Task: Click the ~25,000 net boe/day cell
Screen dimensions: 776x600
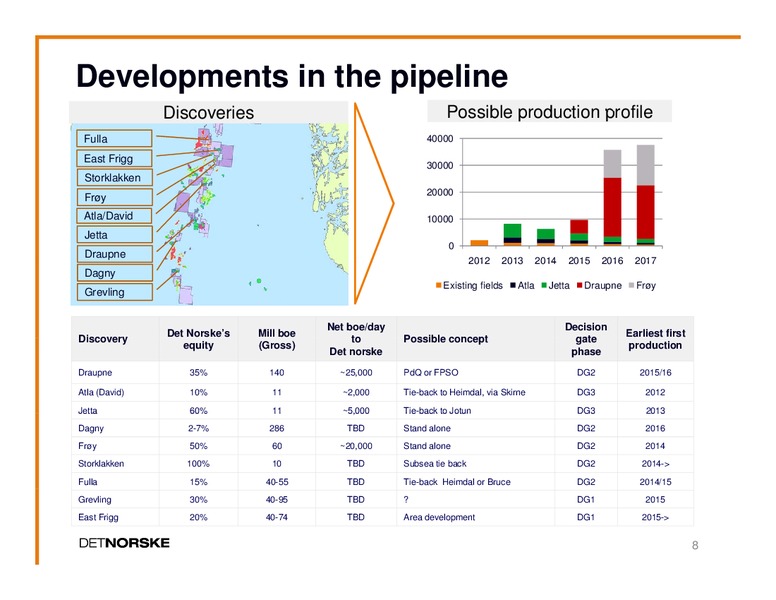Action: click(x=356, y=373)
